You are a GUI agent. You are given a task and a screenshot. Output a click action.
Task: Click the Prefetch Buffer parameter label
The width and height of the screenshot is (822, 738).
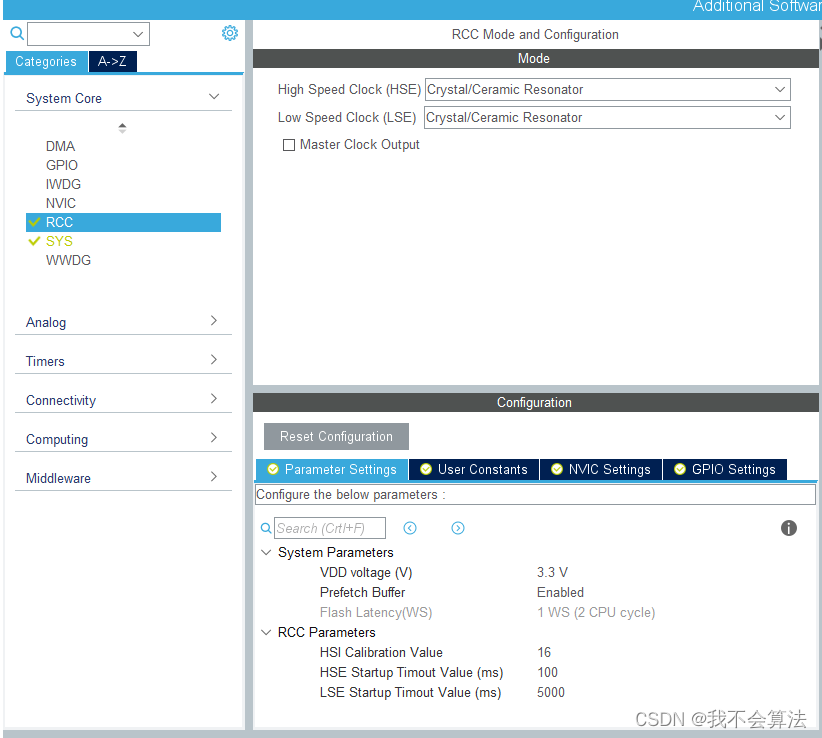click(x=362, y=592)
